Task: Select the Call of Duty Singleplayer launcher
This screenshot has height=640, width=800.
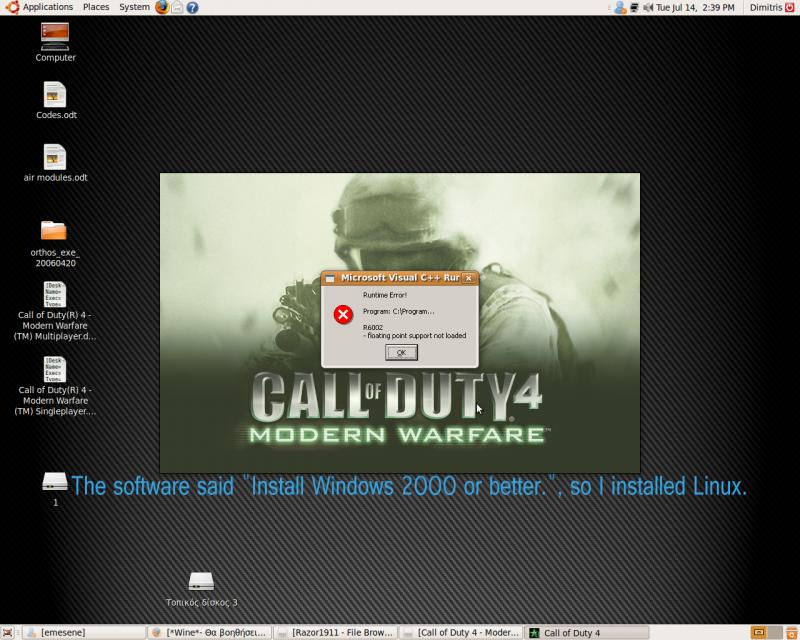Action: coord(55,386)
